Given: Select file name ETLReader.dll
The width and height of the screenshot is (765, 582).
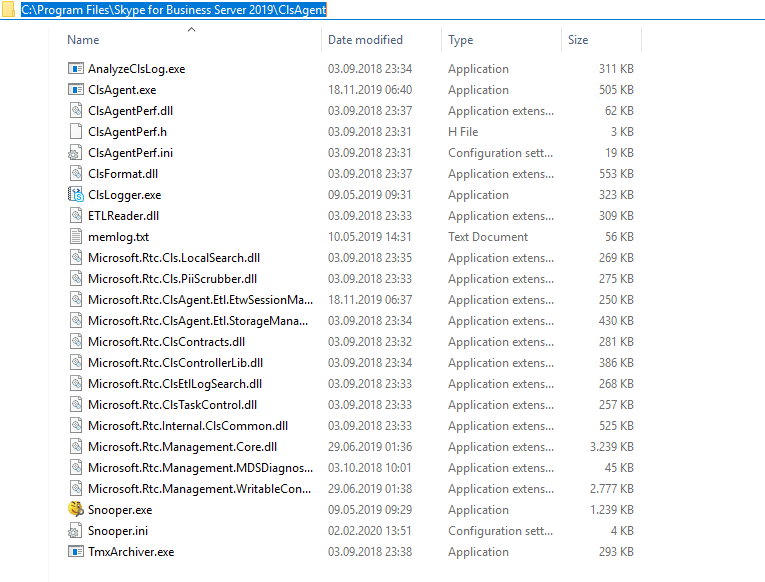Looking at the screenshot, I should pos(123,216).
